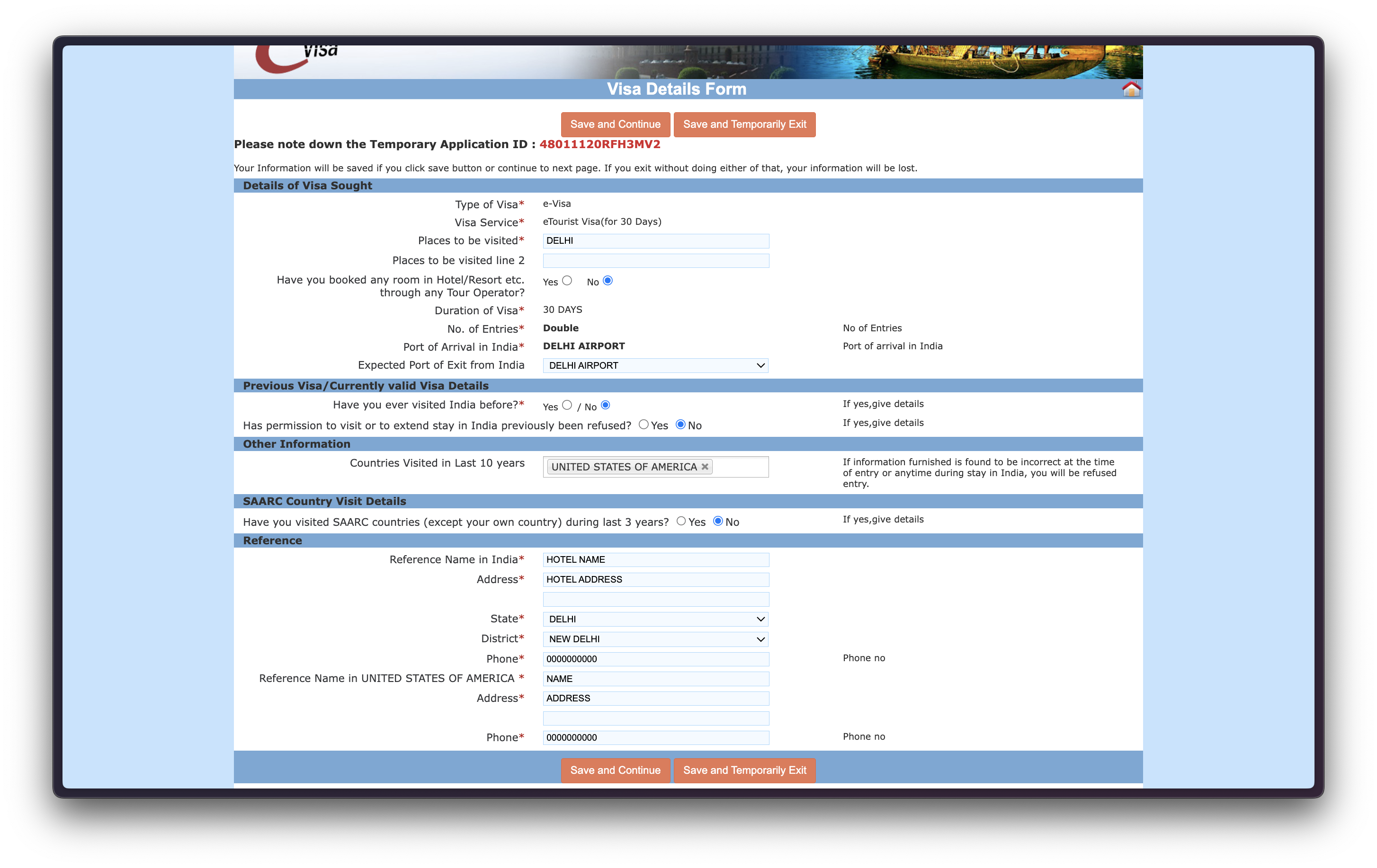The image size is (1377, 868).
Task: Select Yes for previous permission refused
Action: (x=644, y=425)
